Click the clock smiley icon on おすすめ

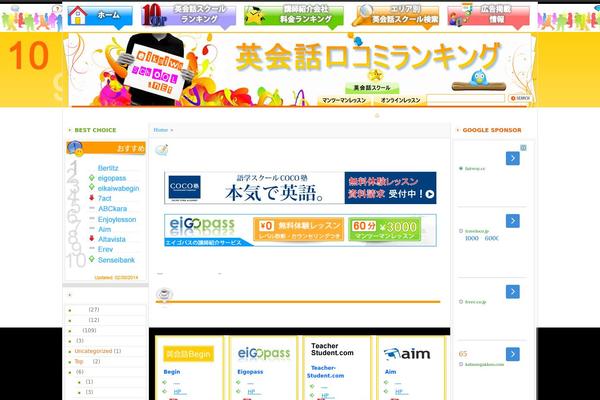tap(75, 148)
